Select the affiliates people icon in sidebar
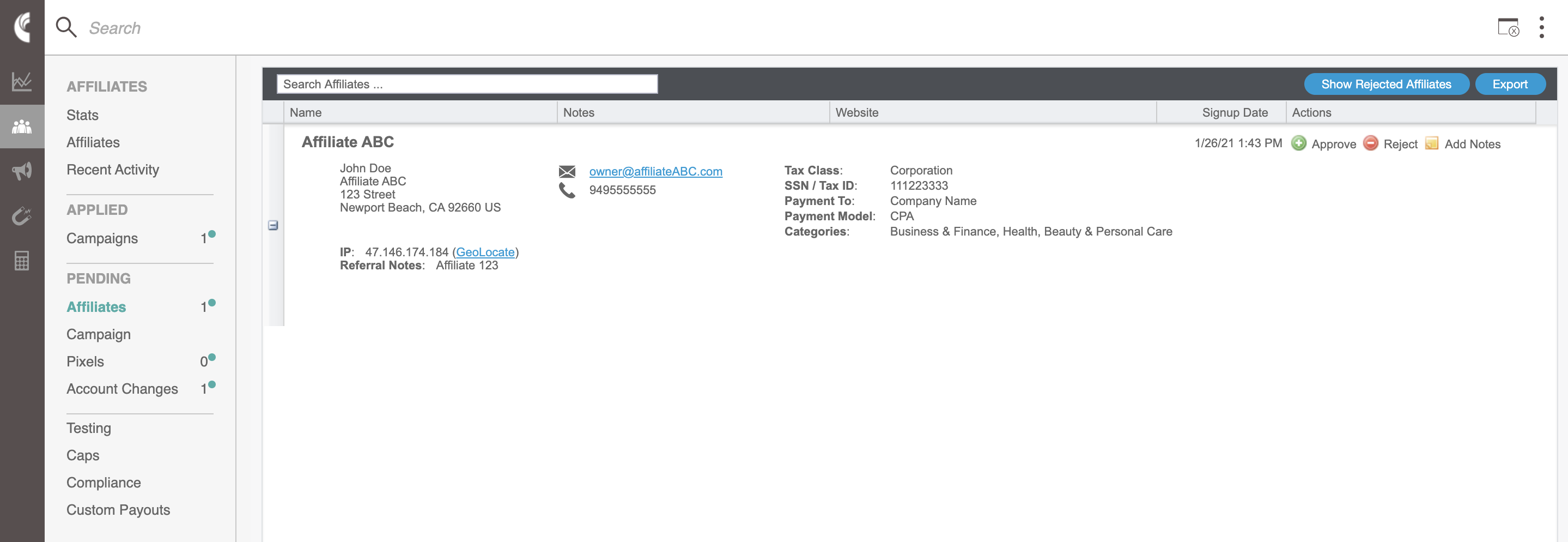Screen dimensions: 1568x542 click(x=22, y=127)
